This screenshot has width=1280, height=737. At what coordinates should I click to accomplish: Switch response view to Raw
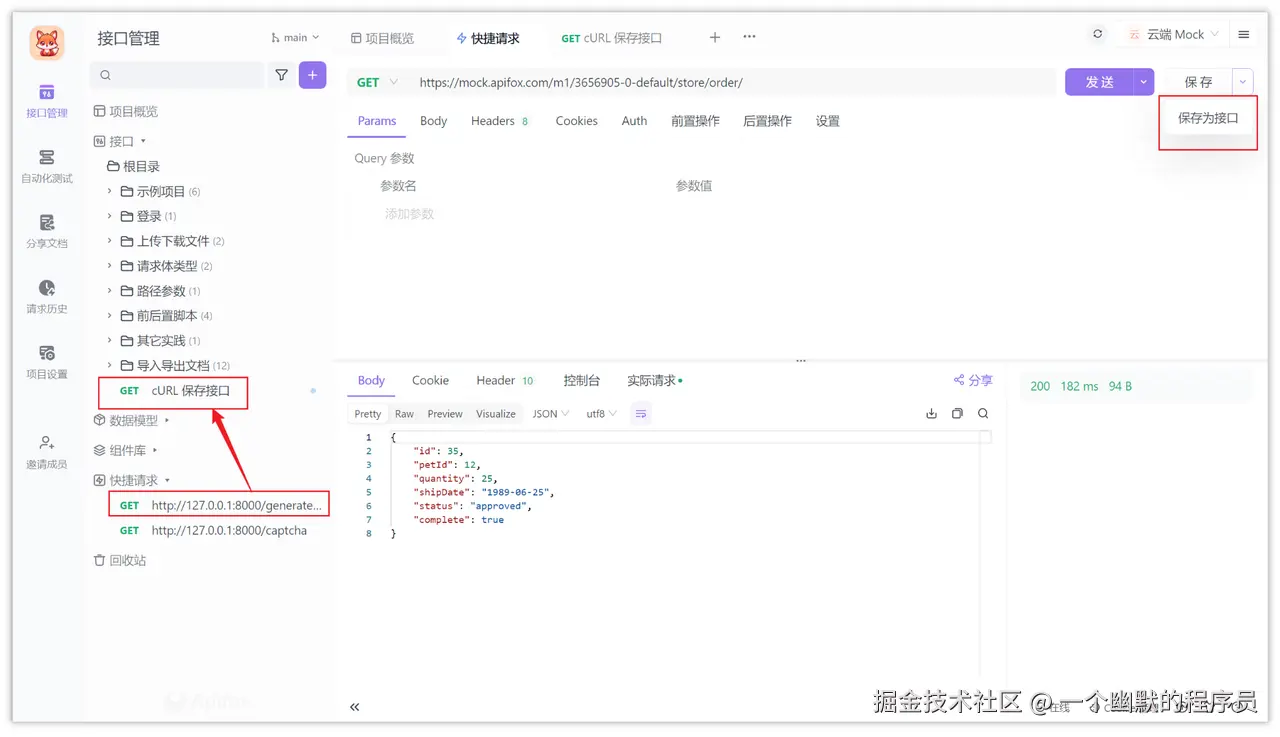pos(404,413)
